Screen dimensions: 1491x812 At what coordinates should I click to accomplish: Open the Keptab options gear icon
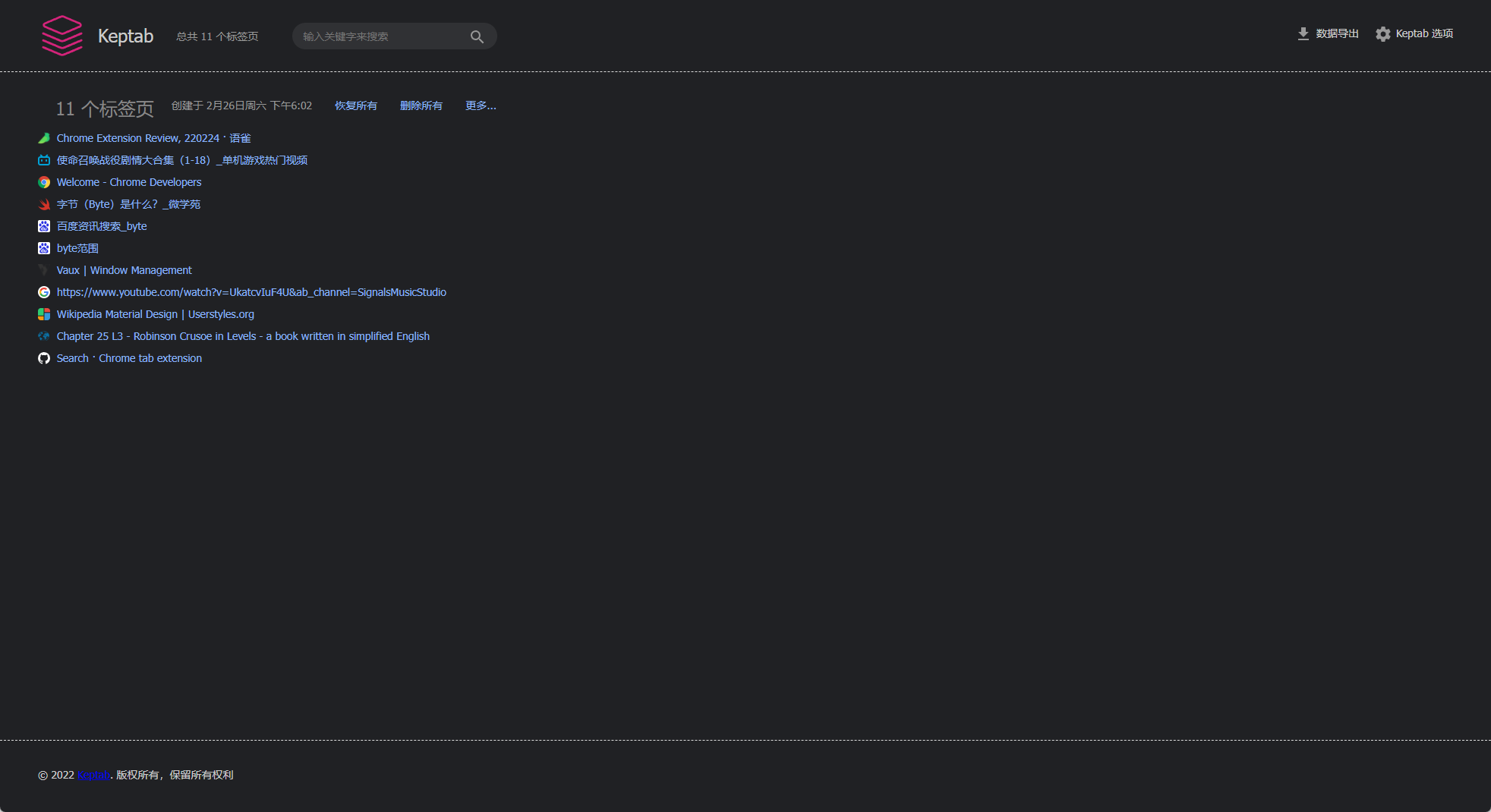(1383, 34)
